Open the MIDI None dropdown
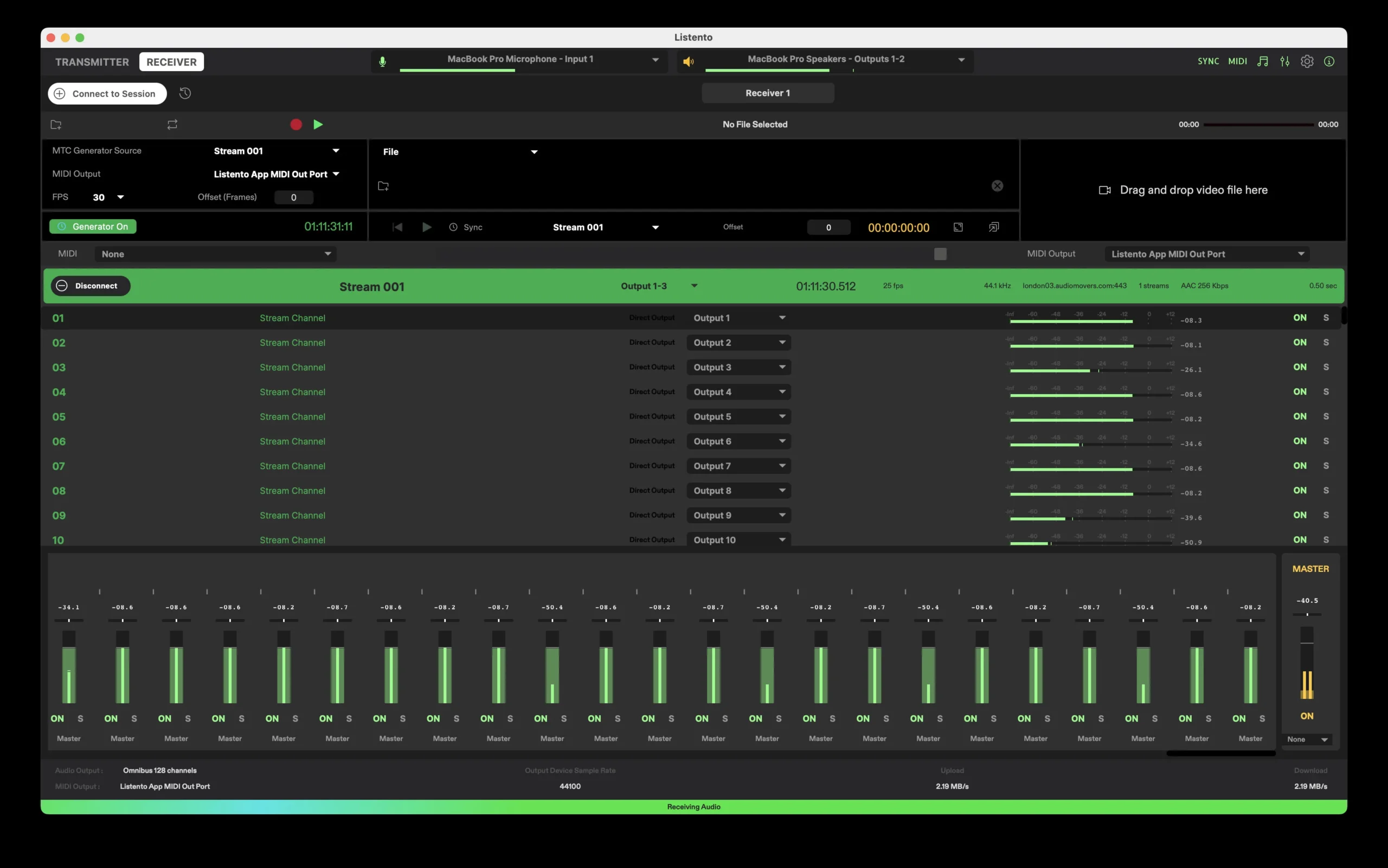The image size is (1388, 868). point(215,254)
